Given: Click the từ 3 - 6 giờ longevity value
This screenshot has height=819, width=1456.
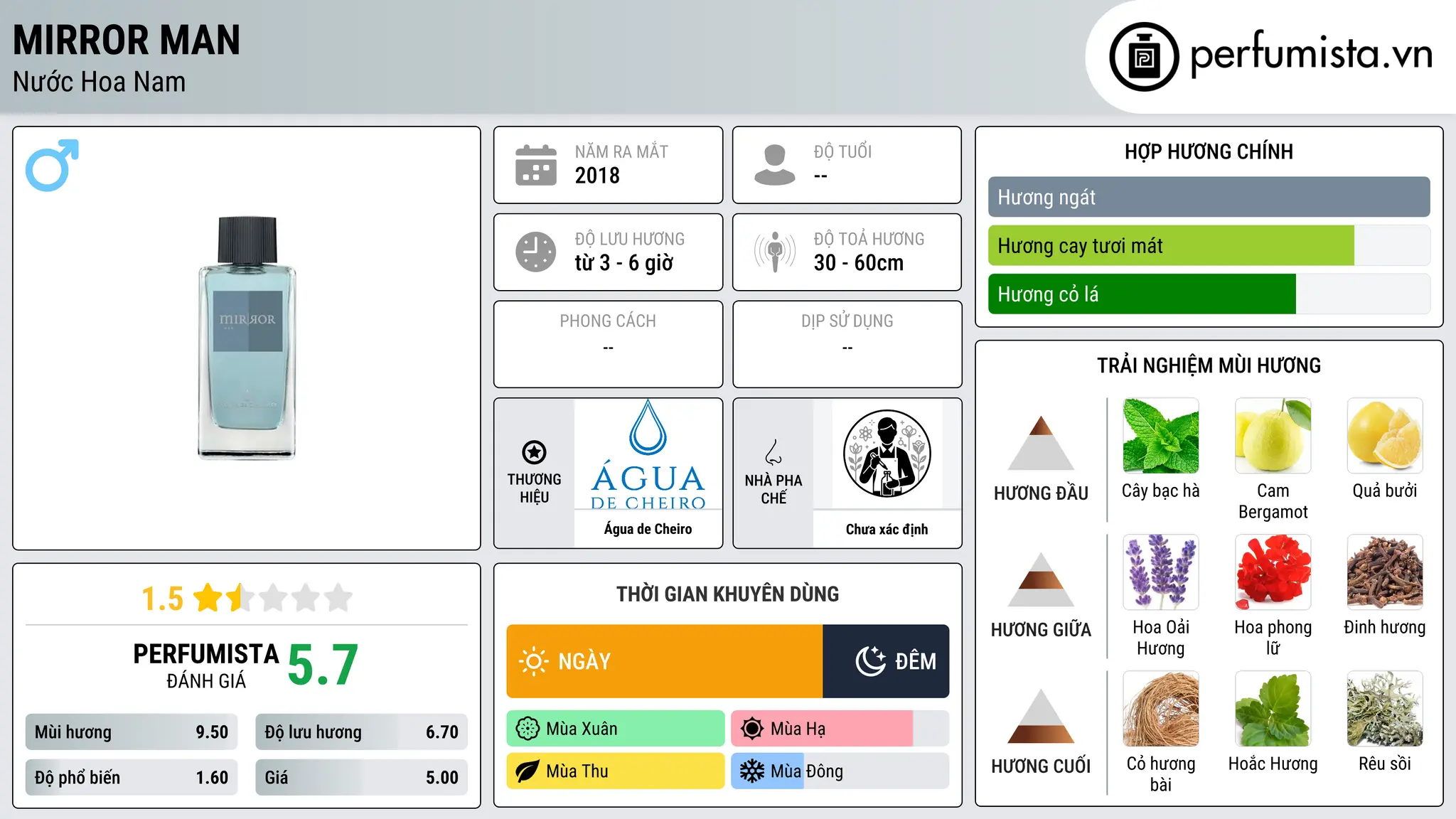Looking at the screenshot, I should 624,263.
